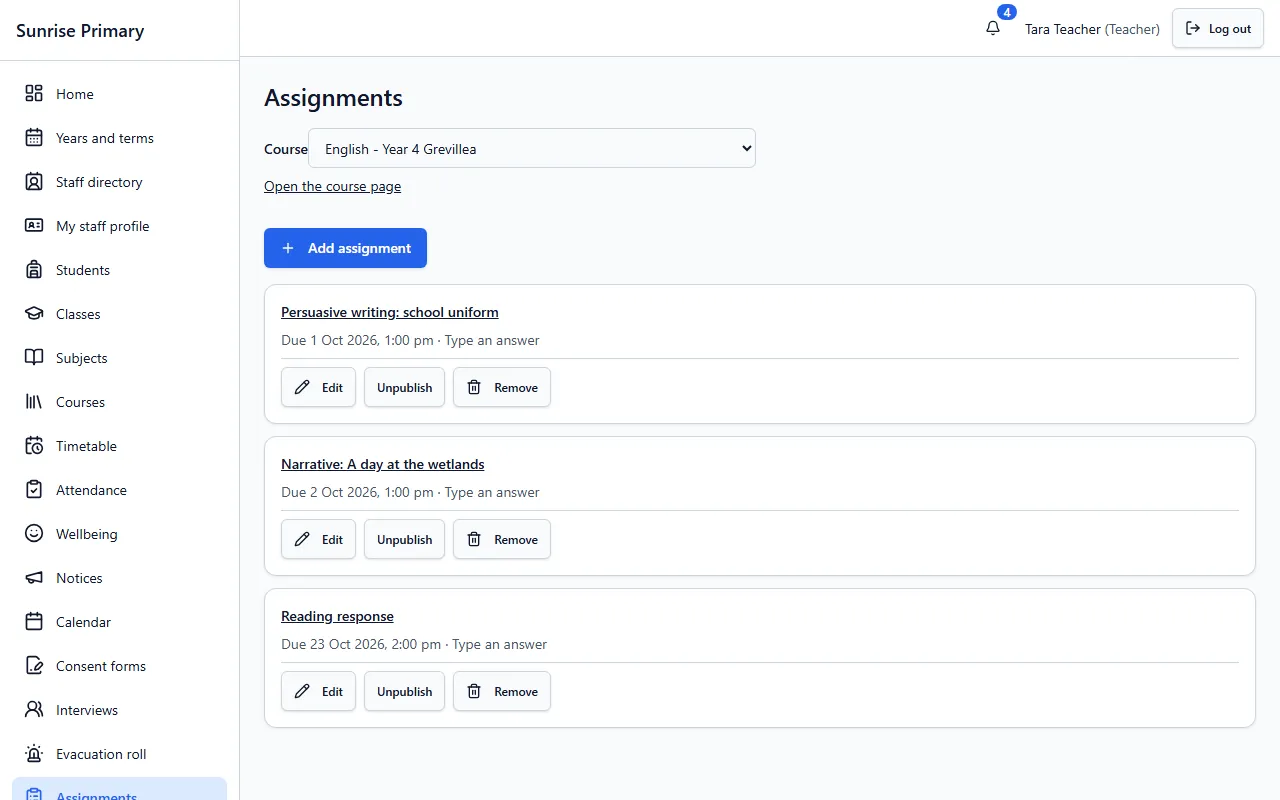Click the Home dashboard icon in sidebar
The width and height of the screenshot is (1280, 800).
pos(34,94)
